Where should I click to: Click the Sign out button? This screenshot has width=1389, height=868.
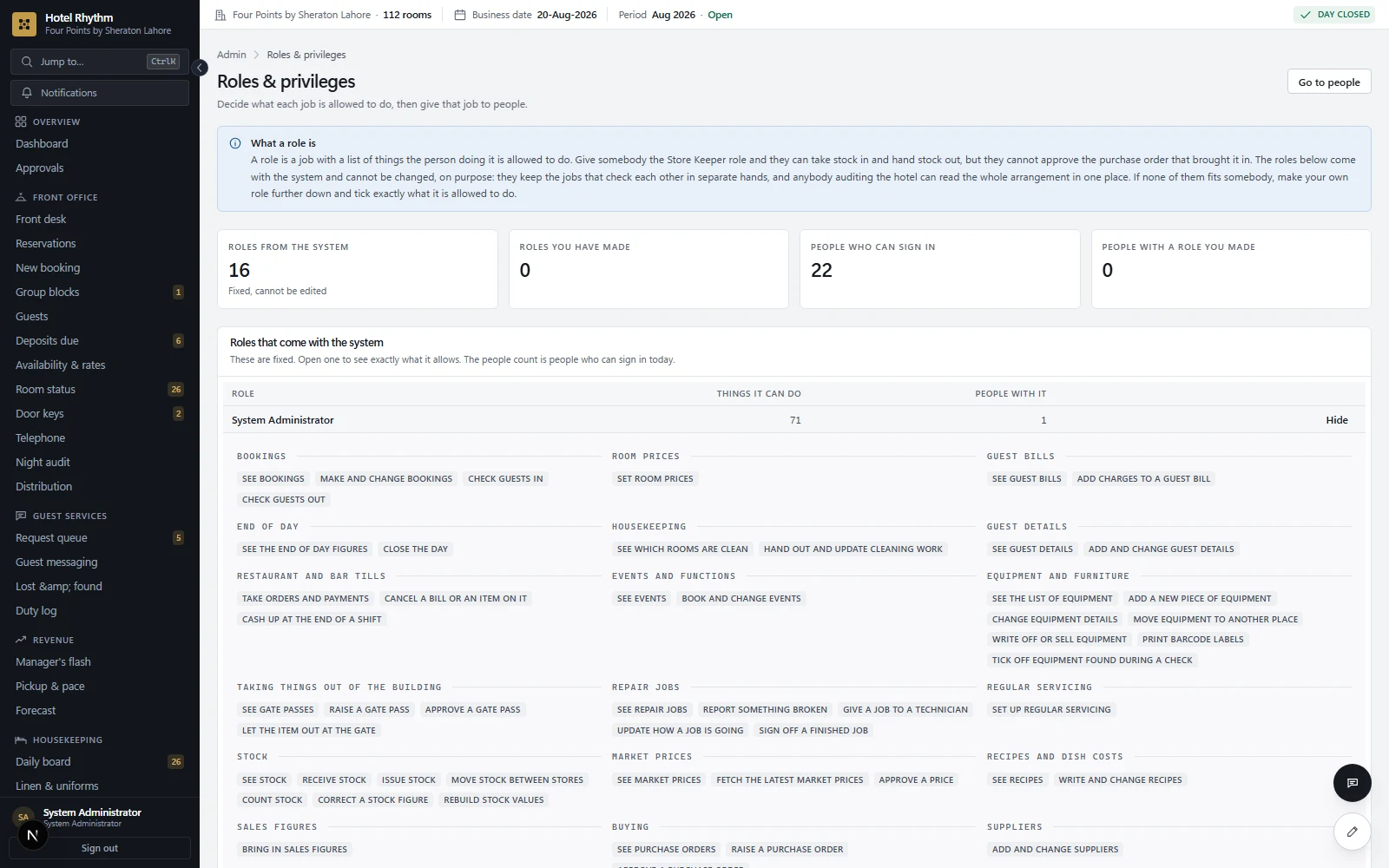(100, 848)
